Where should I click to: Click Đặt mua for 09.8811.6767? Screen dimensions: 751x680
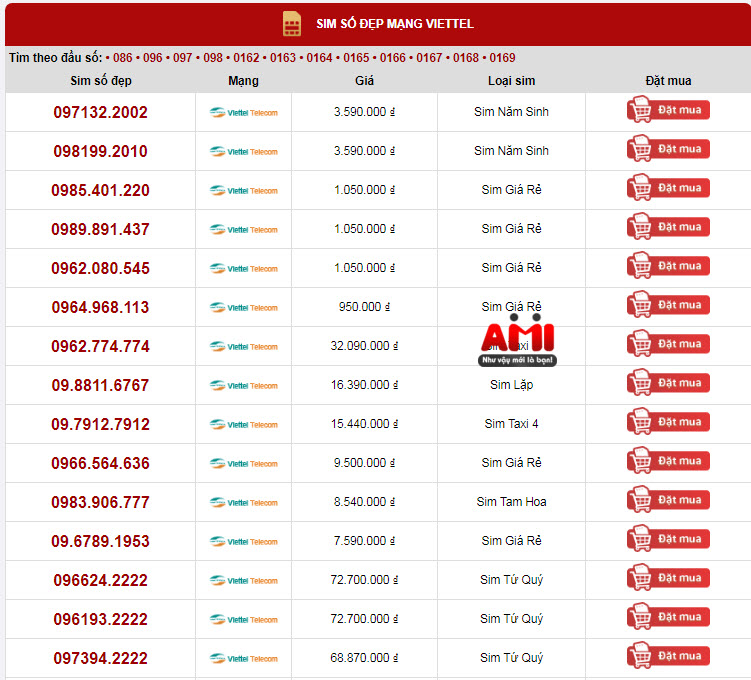(x=668, y=383)
